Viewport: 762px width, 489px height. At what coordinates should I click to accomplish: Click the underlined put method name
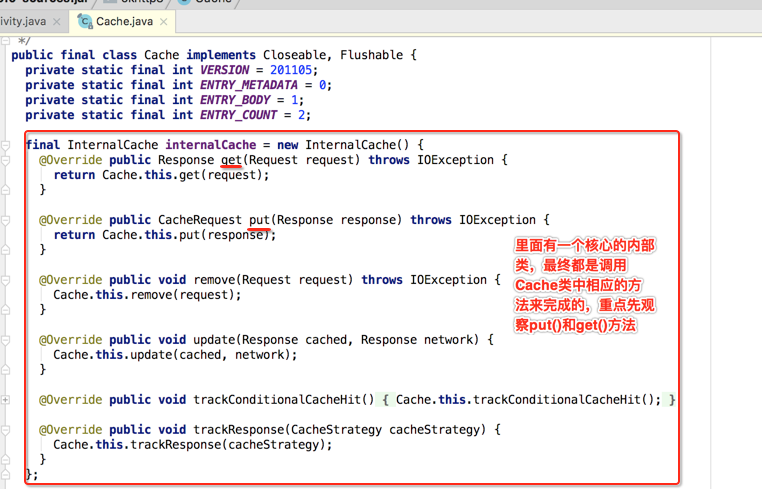(260, 220)
